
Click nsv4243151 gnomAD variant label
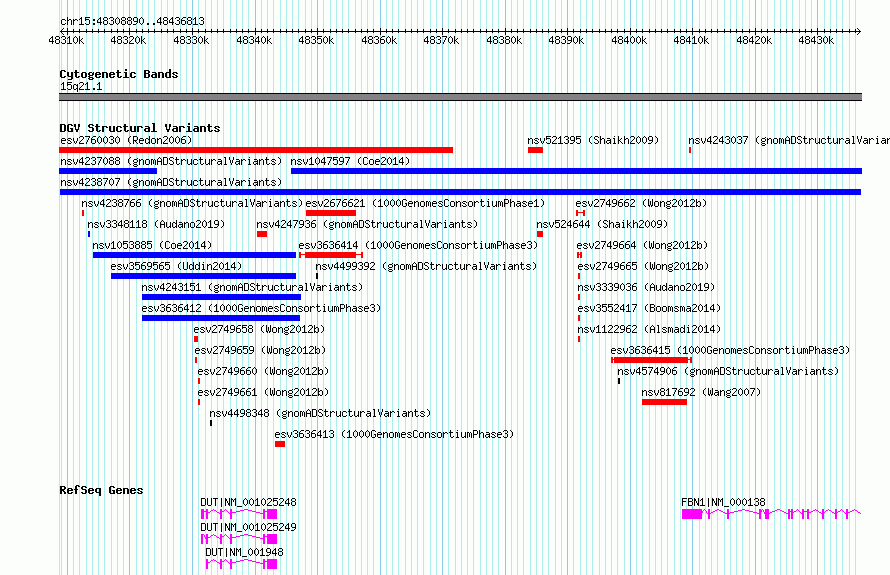(x=252, y=287)
